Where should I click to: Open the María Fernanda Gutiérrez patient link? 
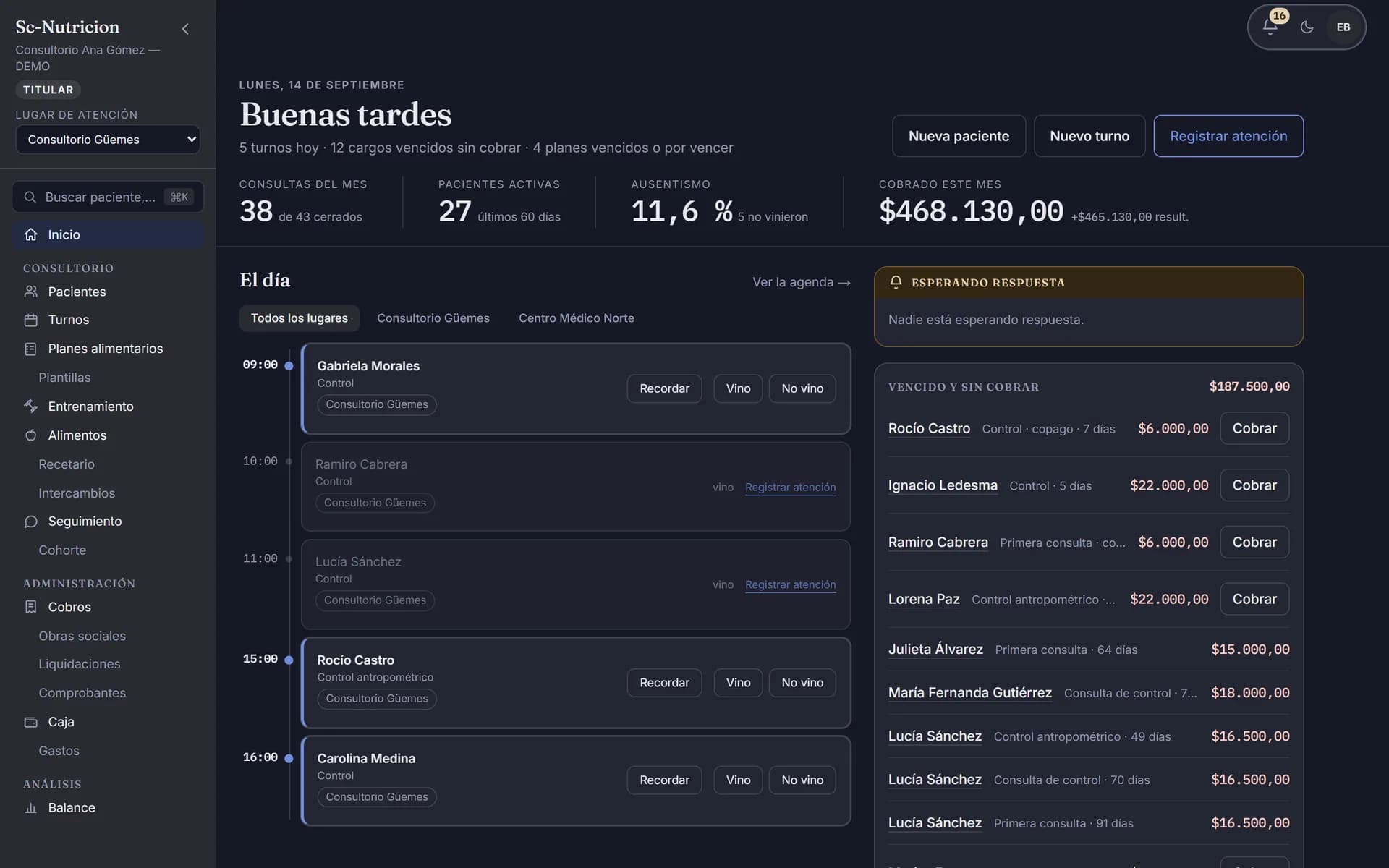970,693
